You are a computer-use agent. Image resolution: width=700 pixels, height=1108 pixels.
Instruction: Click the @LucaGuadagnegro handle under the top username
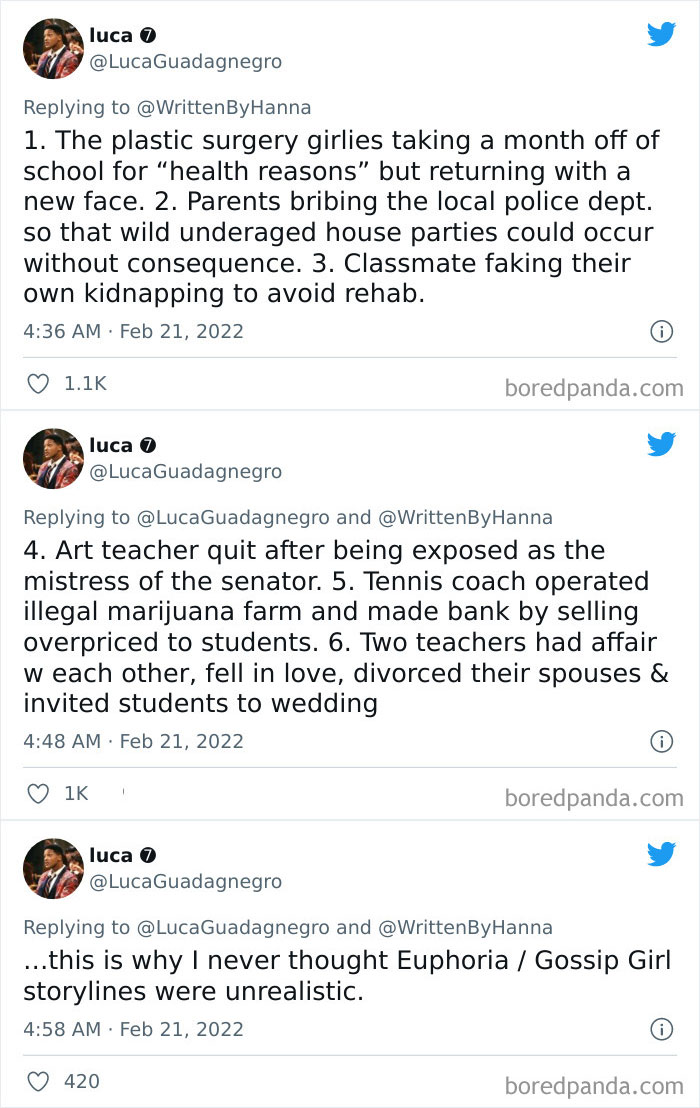(186, 61)
